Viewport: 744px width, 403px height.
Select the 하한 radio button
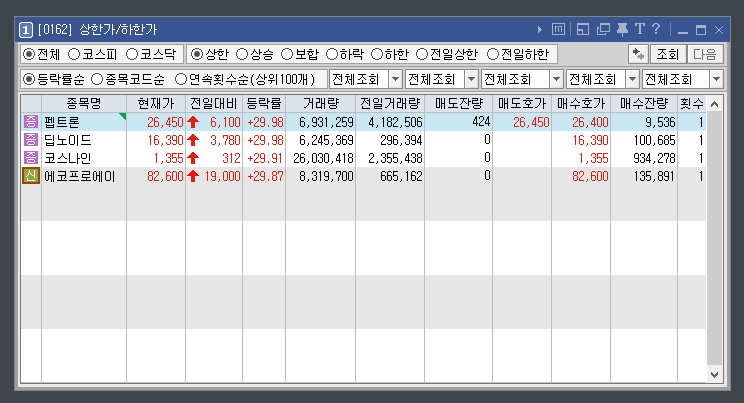(x=377, y=54)
